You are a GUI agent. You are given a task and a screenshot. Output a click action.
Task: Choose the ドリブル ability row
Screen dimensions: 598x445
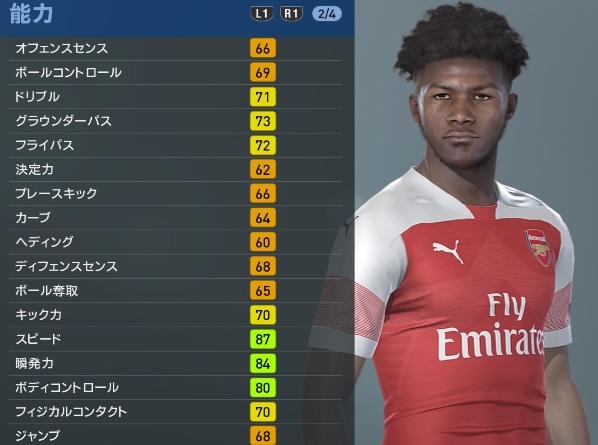click(x=175, y=97)
